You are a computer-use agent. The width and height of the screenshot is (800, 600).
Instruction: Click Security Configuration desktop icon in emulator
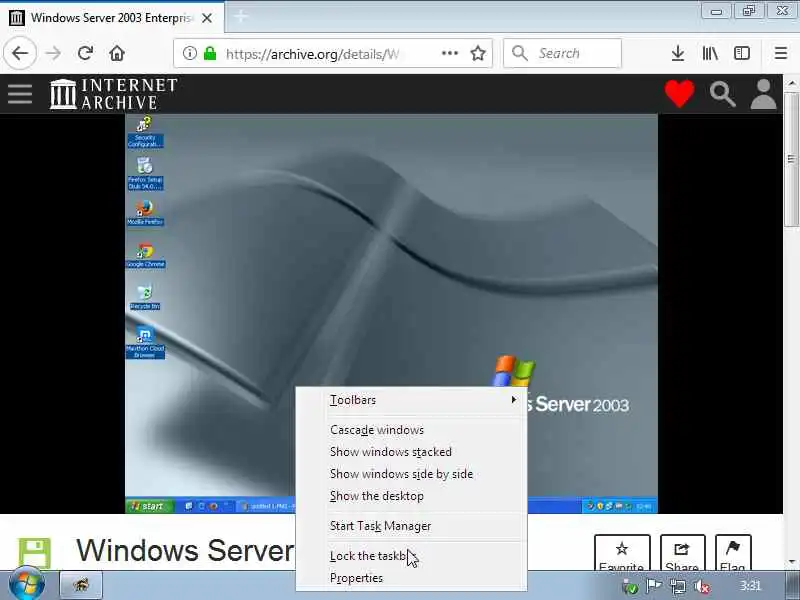click(x=145, y=132)
